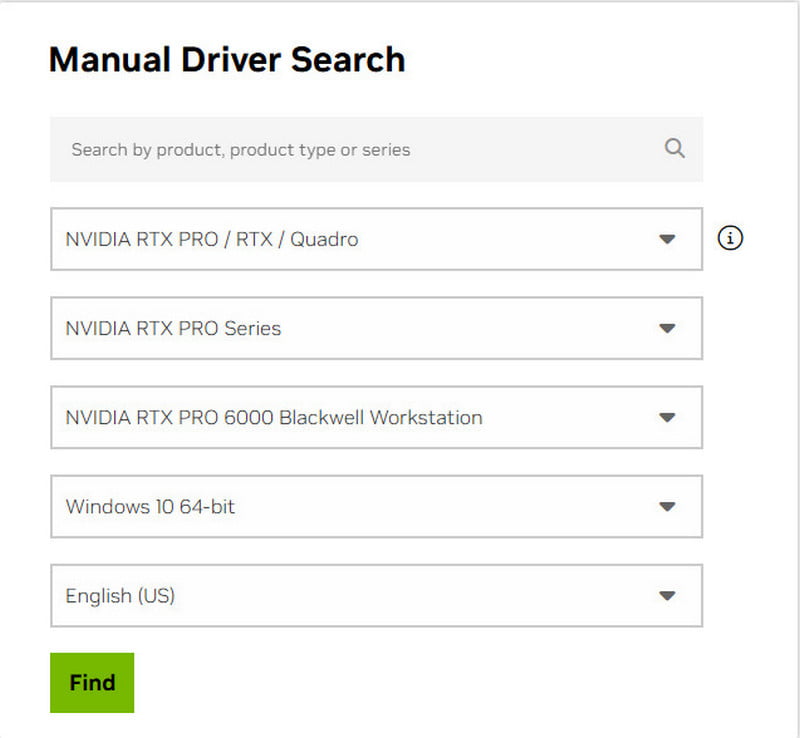The width and height of the screenshot is (800, 738).
Task: Open the RTX PRO 6000 Blackwell Workstation dropdown
Action: (x=375, y=417)
